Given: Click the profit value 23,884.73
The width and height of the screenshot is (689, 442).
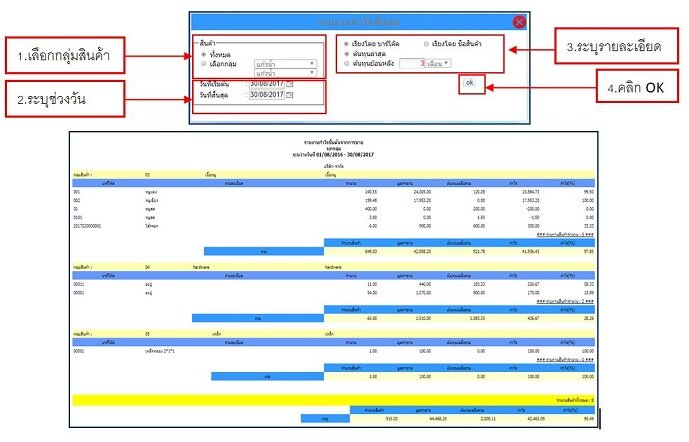Looking at the screenshot, I should [x=530, y=192].
